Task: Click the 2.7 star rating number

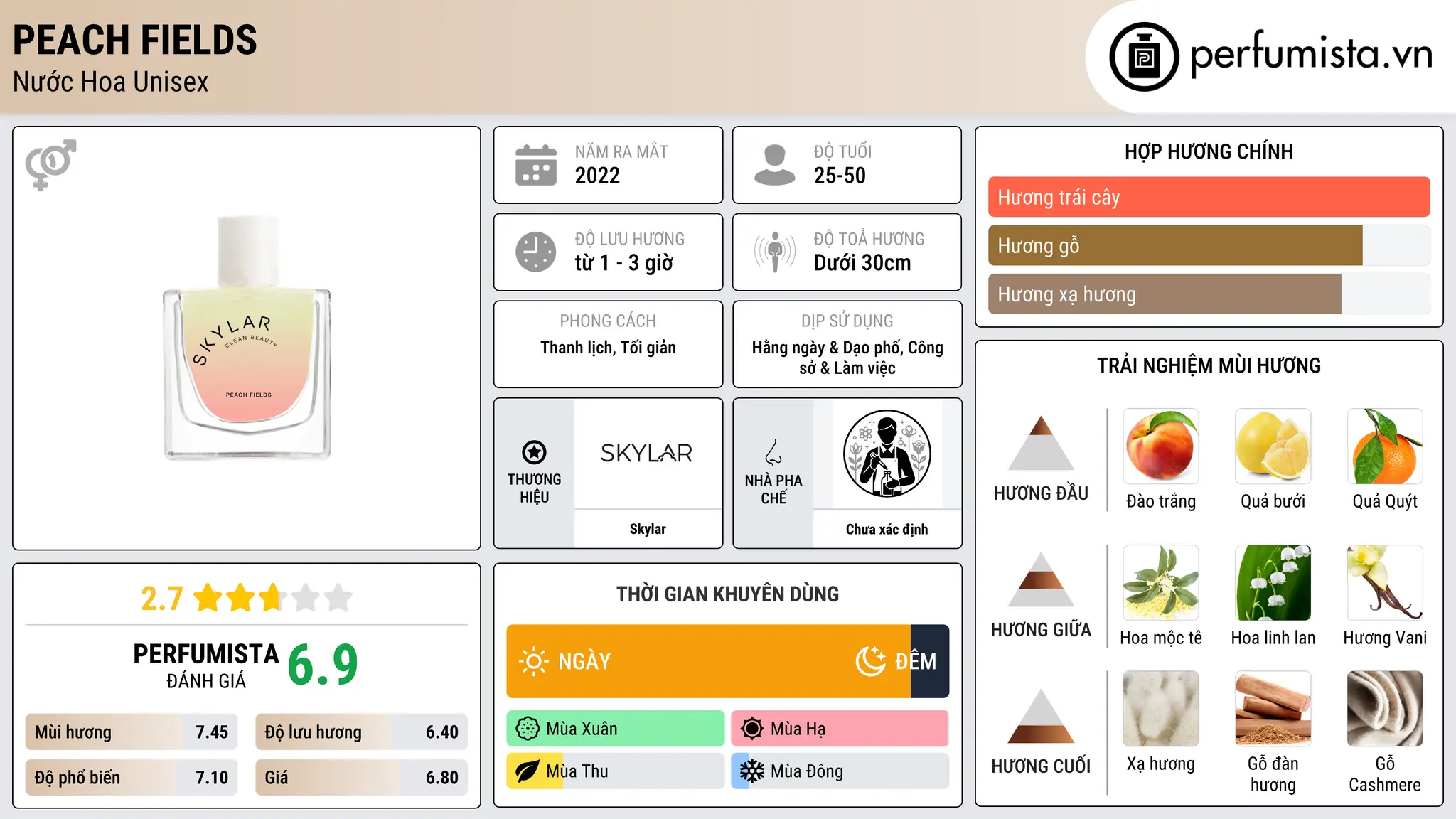Action: [162, 599]
